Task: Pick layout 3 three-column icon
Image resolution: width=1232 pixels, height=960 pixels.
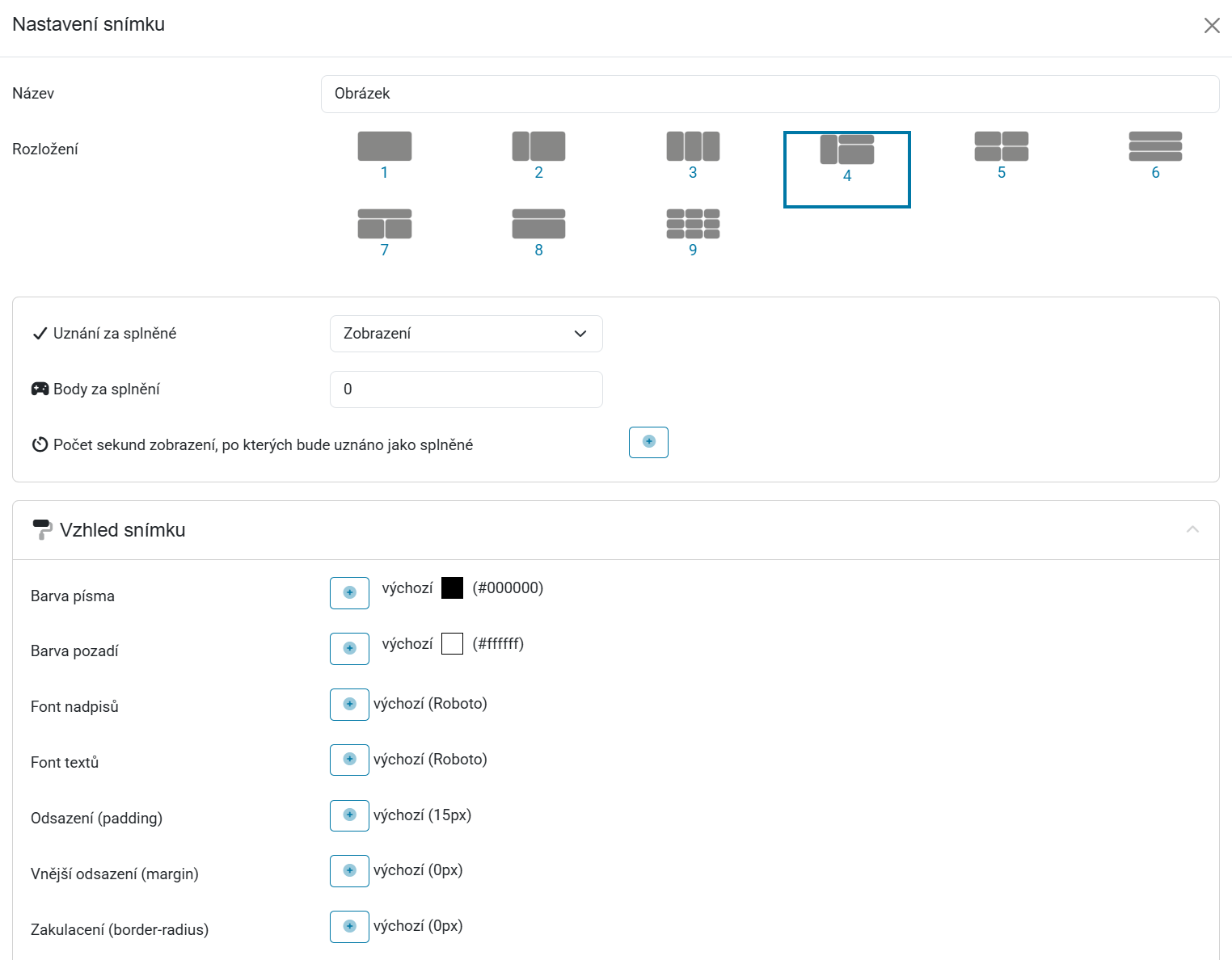Action: [693, 146]
